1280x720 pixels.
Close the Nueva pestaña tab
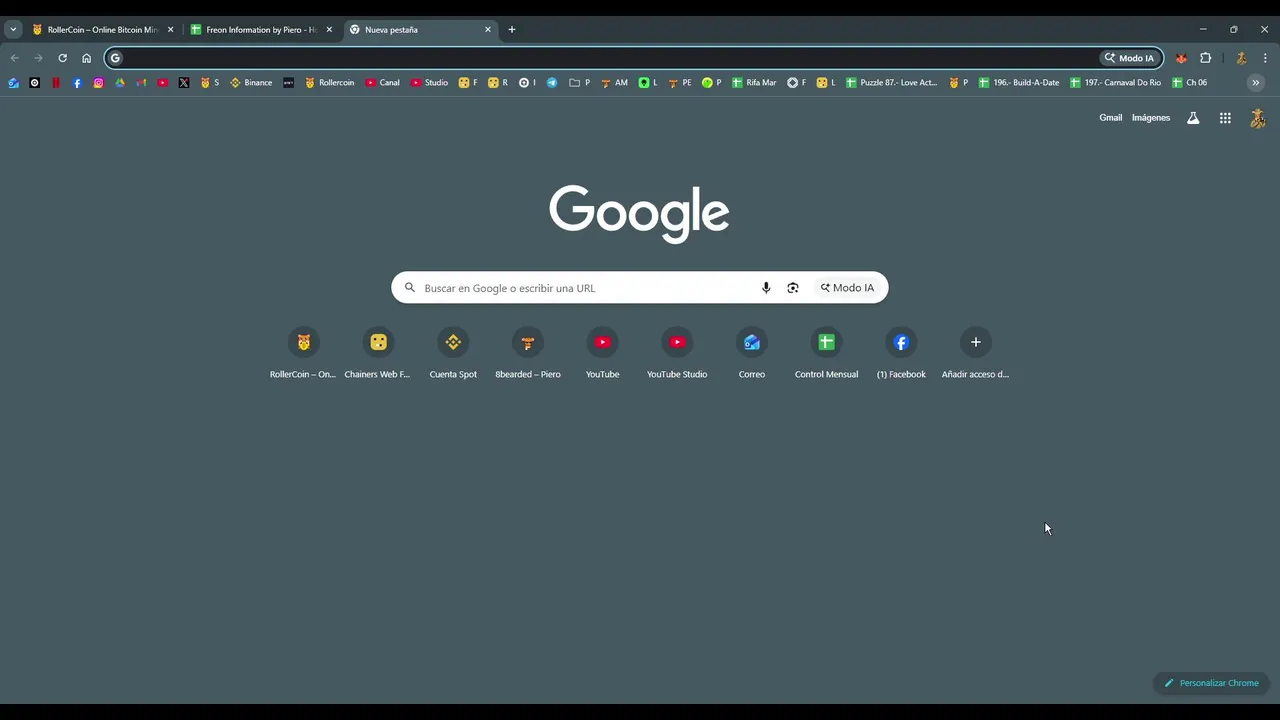tap(488, 30)
